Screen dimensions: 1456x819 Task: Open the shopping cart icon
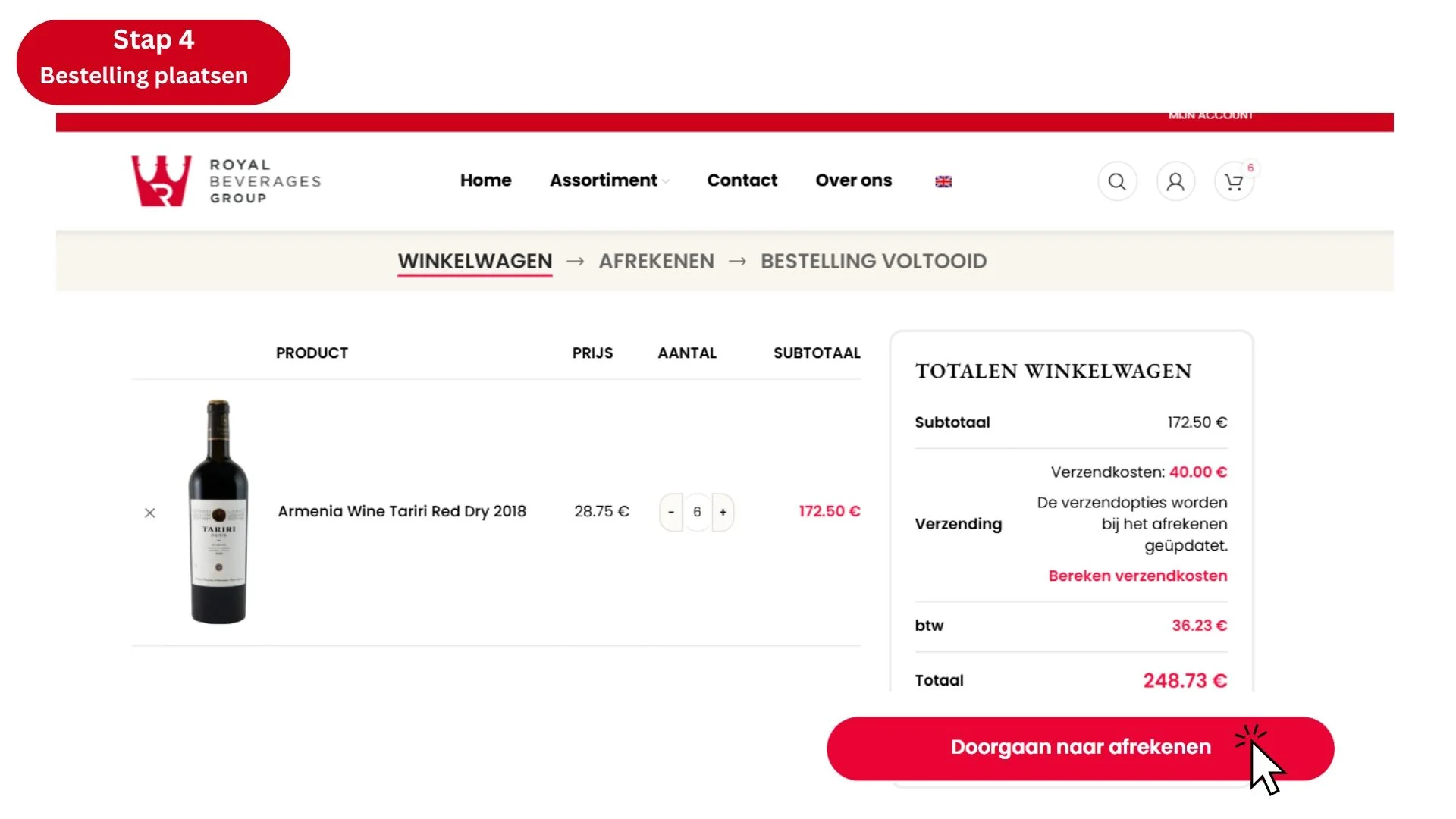click(x=1234, y=182)
